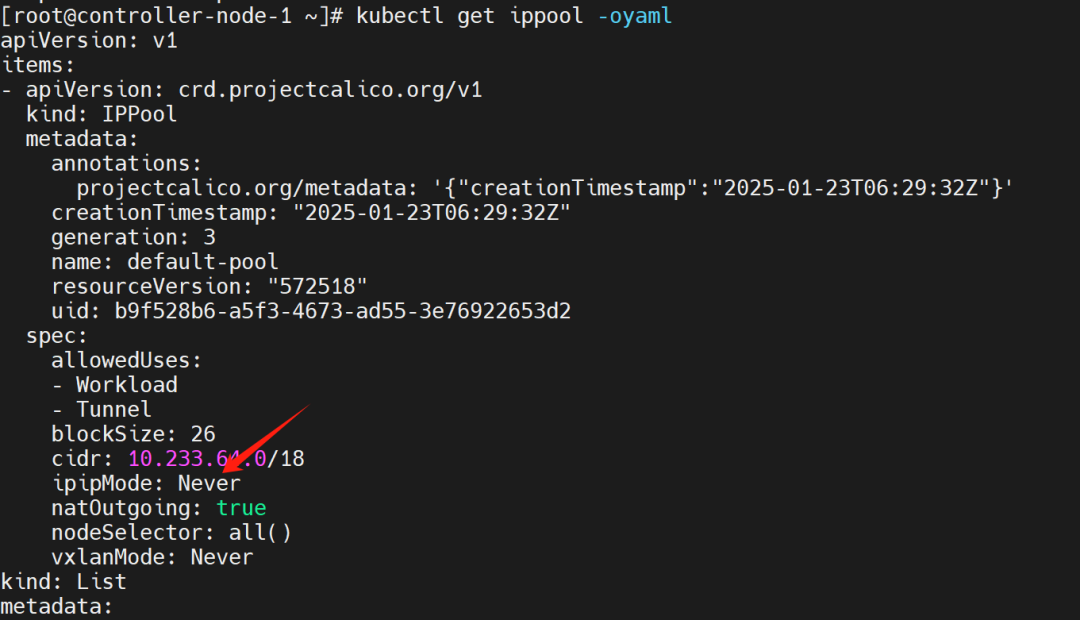
Task: Click the Tunnel entry under allowedUses
Action: (x=114, y=410)
